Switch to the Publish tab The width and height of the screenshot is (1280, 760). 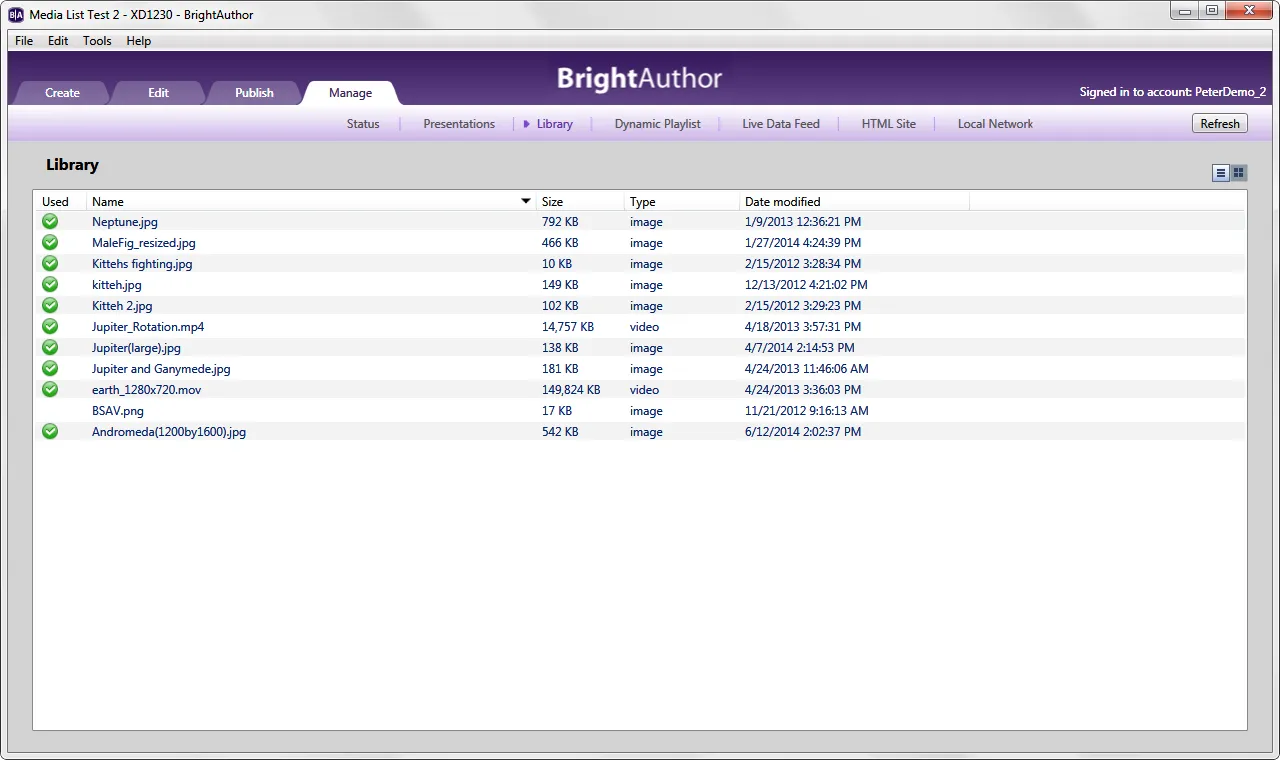click(x=254, y=93)
